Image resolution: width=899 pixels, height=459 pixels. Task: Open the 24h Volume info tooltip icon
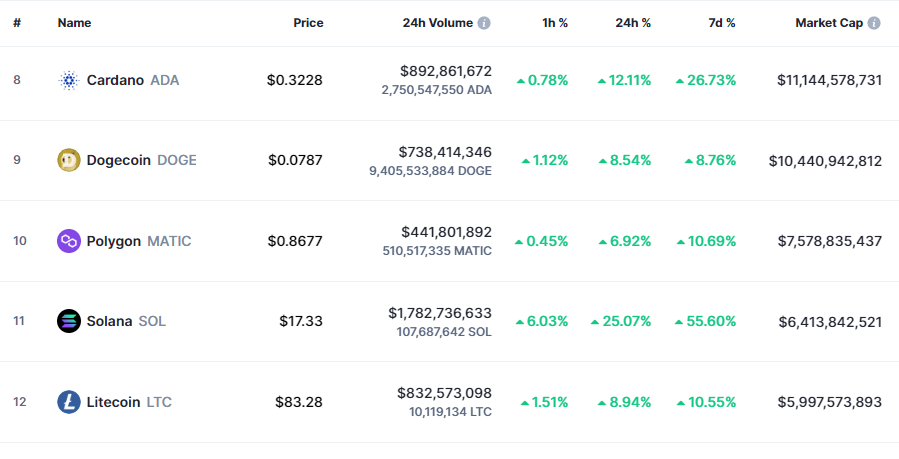[x=484, y=23]
